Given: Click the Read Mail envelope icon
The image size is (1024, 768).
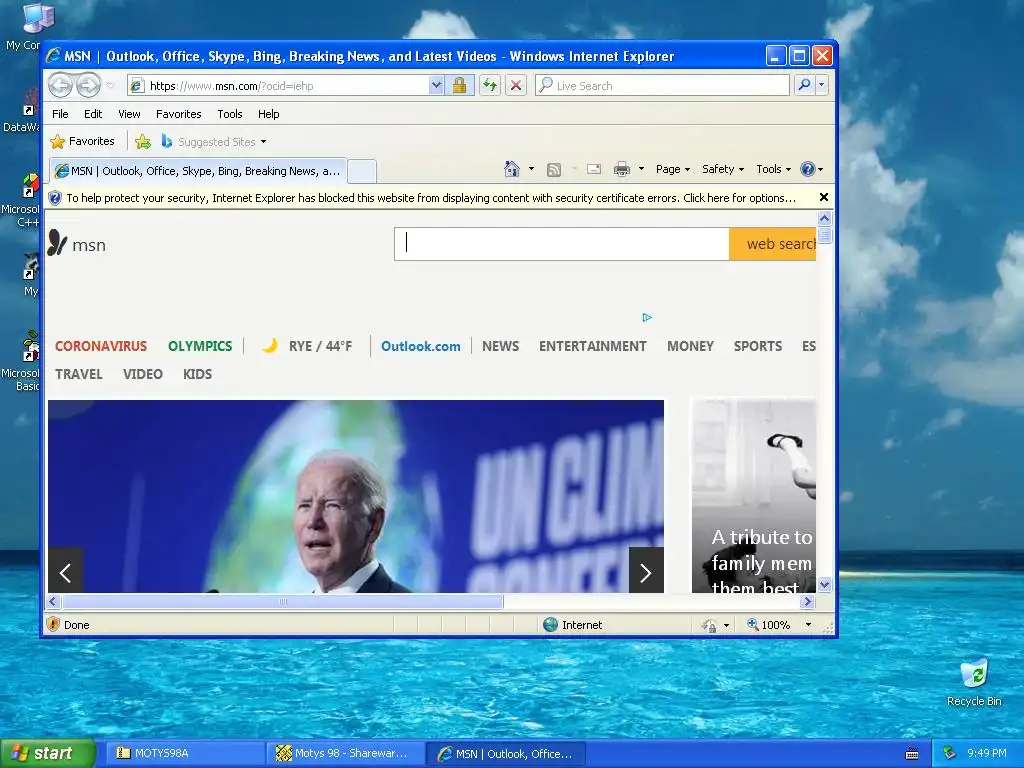Looking at the screenshot, I should 594,169.
